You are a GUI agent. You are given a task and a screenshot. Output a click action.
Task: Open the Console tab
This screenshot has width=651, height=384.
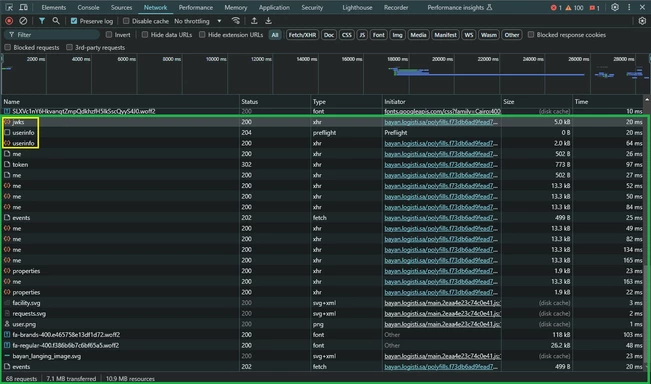[x=88, y=7]
